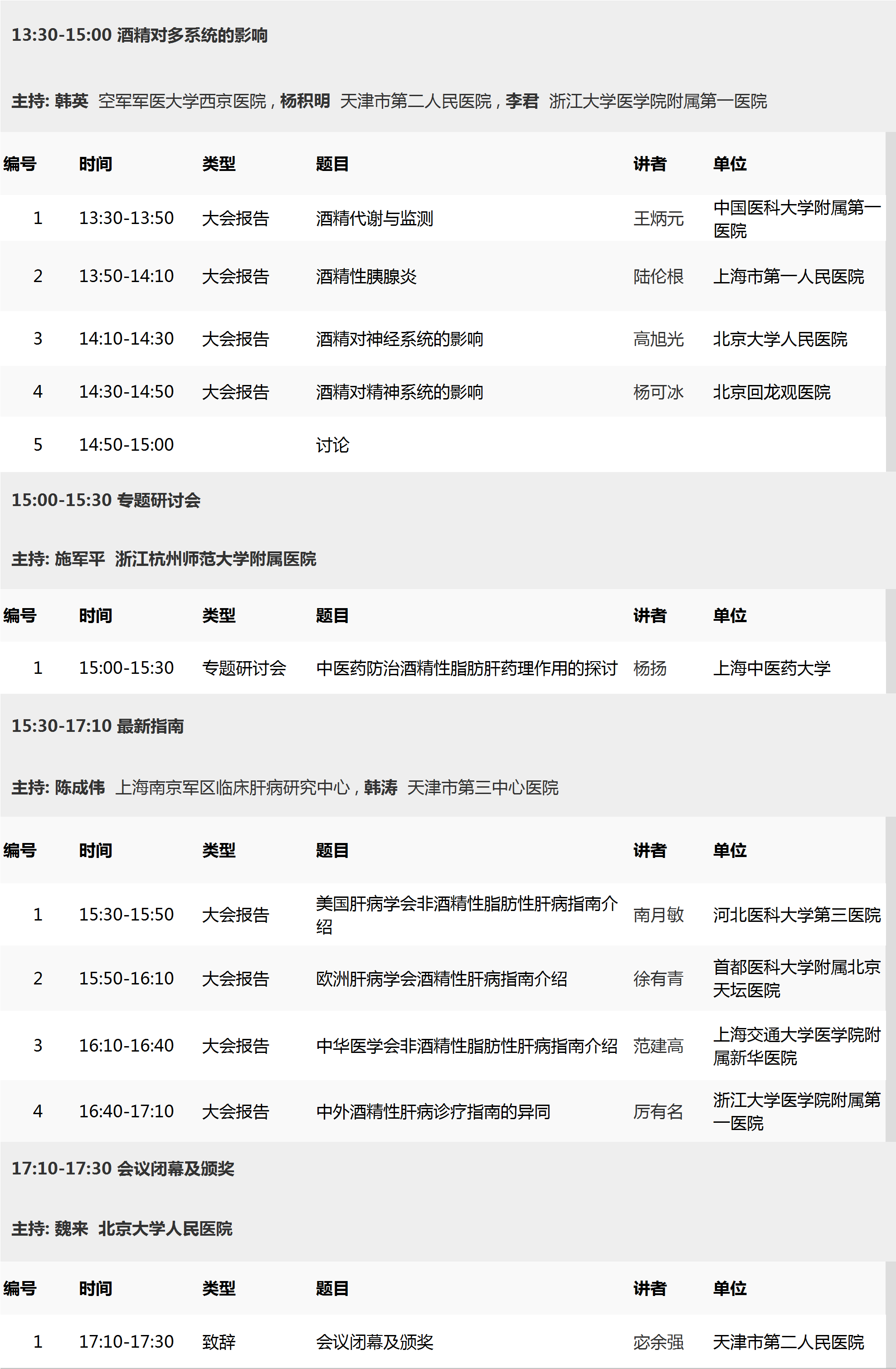896x1369 pixels.
Task: Click time cell 14:50-15:00
Action: coord(126,445)
